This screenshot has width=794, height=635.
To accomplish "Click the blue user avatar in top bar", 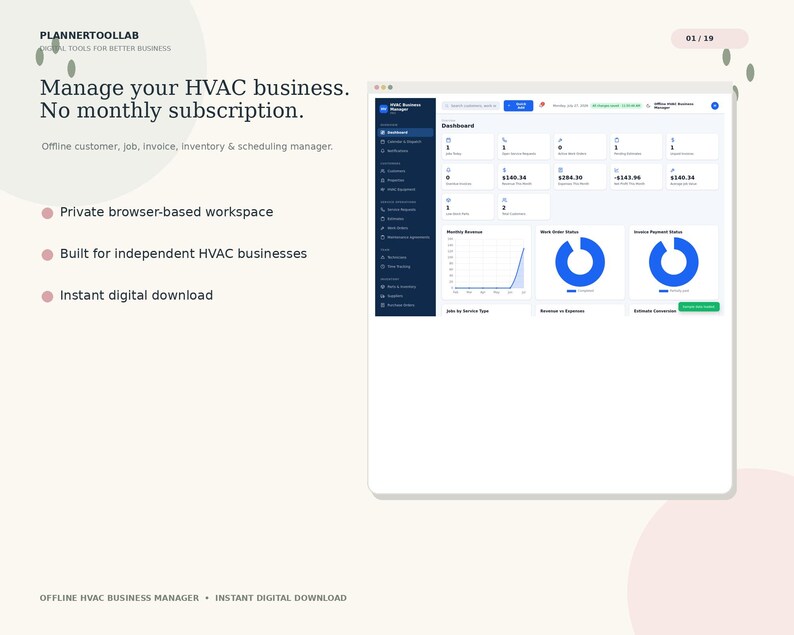I will click(714, 106).
